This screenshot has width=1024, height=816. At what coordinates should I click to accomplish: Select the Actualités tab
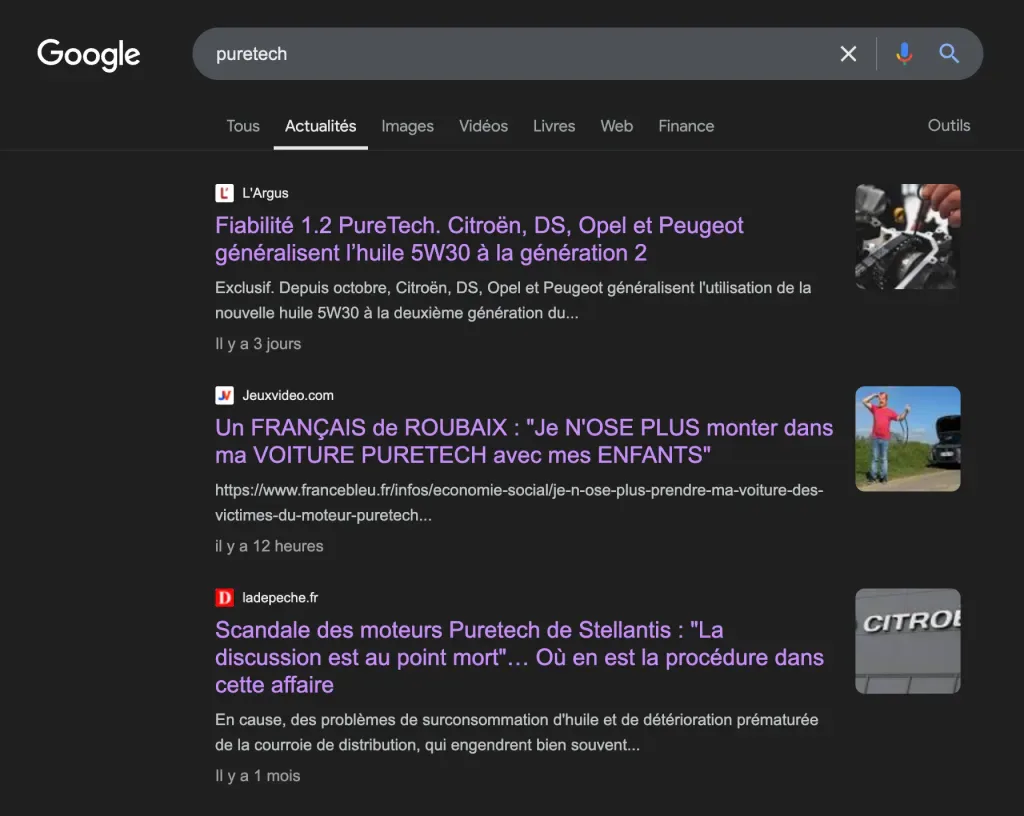pyautogui.click(x=321, y=126)
